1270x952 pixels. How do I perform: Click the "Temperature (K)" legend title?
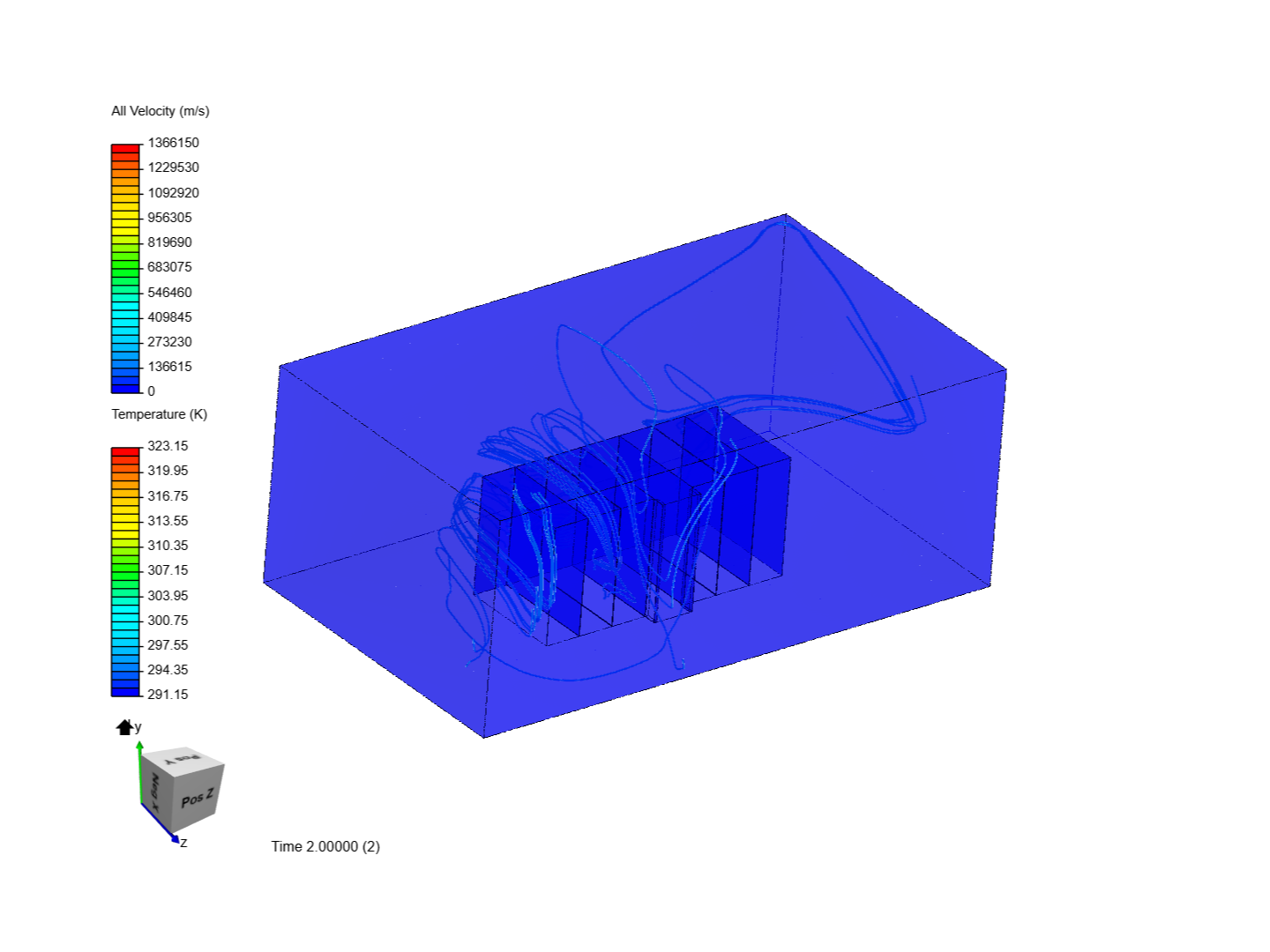tap(160, 414)
